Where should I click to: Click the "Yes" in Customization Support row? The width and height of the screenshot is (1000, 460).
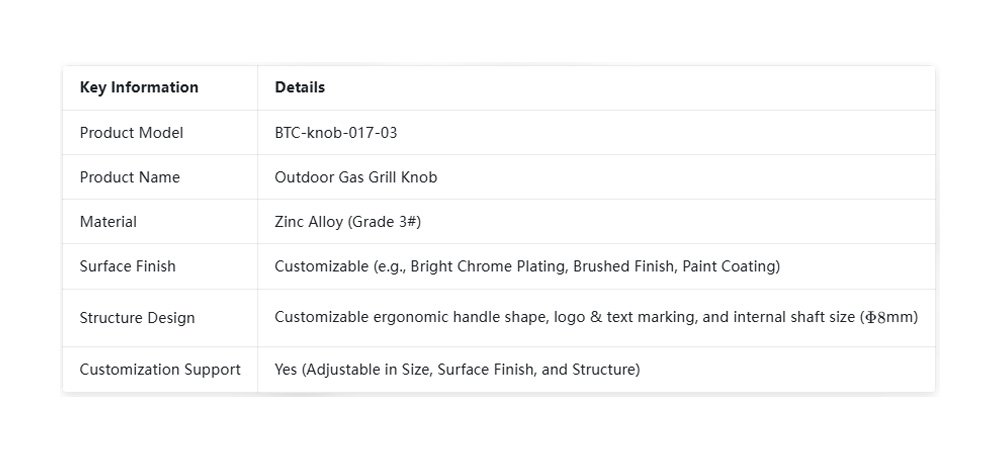[x=286, y=369]
